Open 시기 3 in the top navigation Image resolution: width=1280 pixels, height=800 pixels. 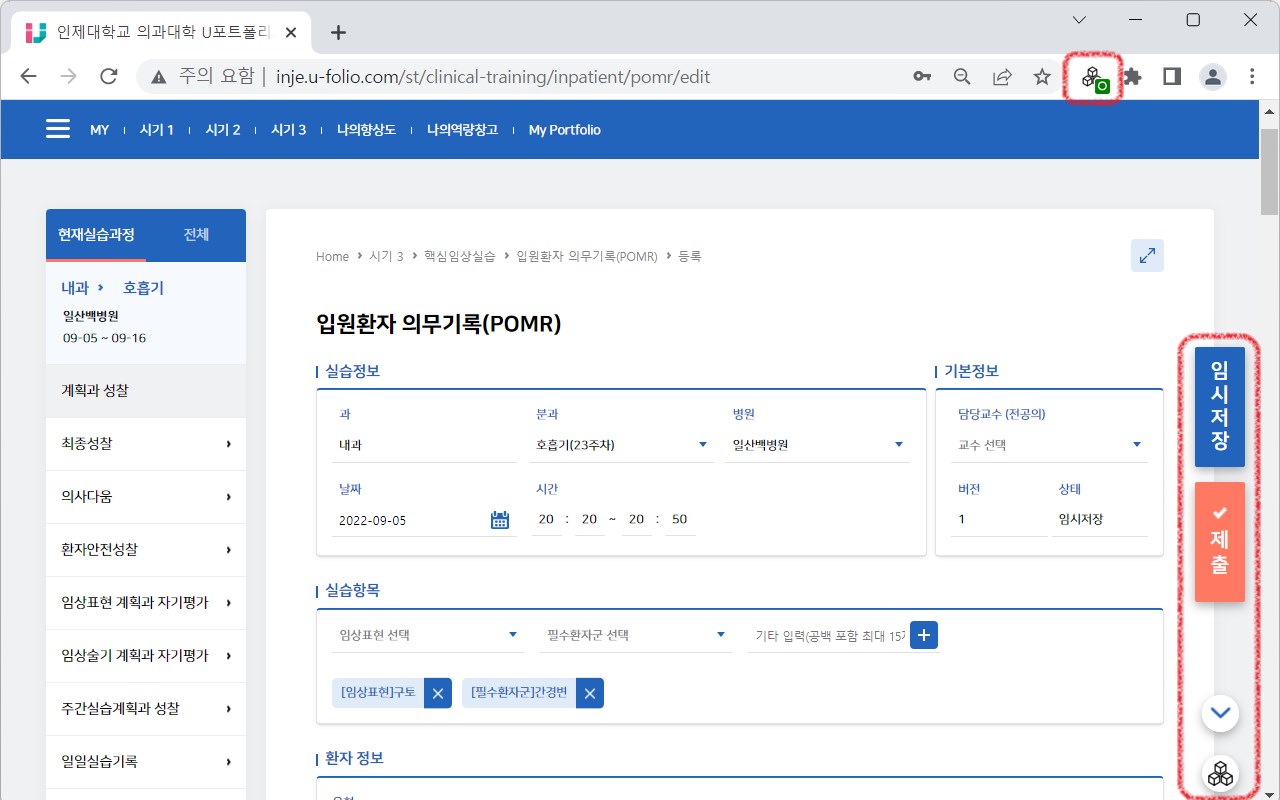click(289, 130)
